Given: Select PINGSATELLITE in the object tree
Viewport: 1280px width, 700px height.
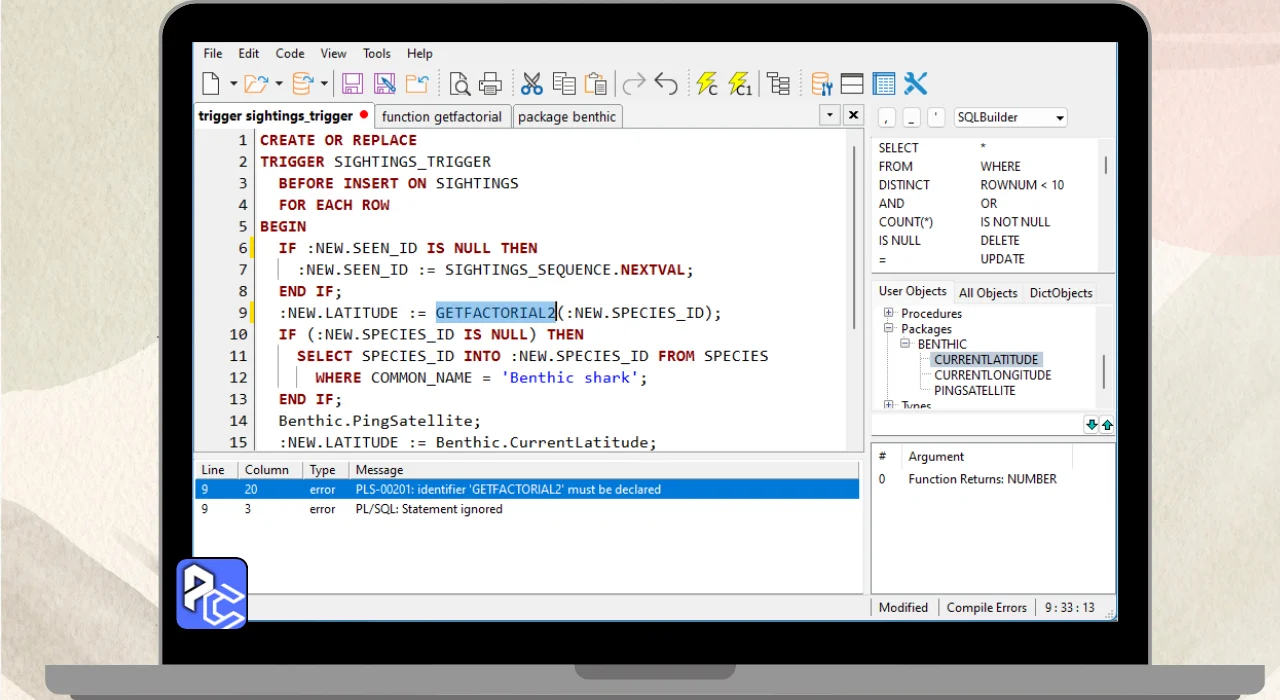Looking at the screenshot, I should [x=974, y=391].
